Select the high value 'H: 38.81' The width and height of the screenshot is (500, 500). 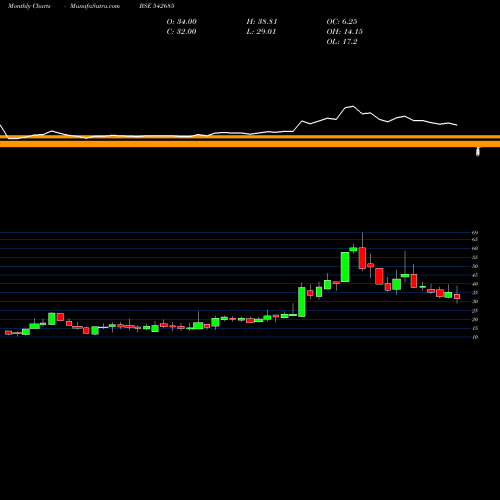tap(262, 22)
